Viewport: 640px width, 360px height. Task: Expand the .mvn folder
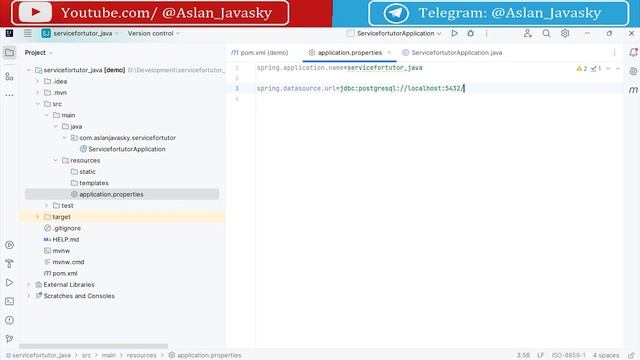click(38, 93)
